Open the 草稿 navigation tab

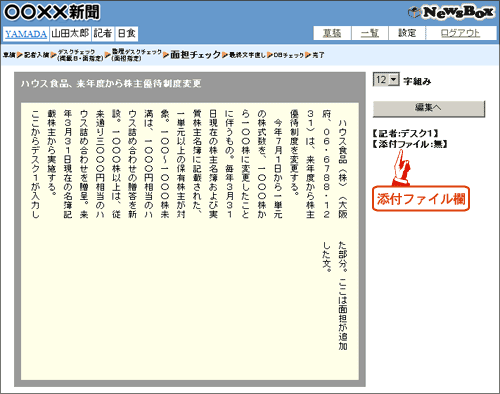tap(332, 33)
